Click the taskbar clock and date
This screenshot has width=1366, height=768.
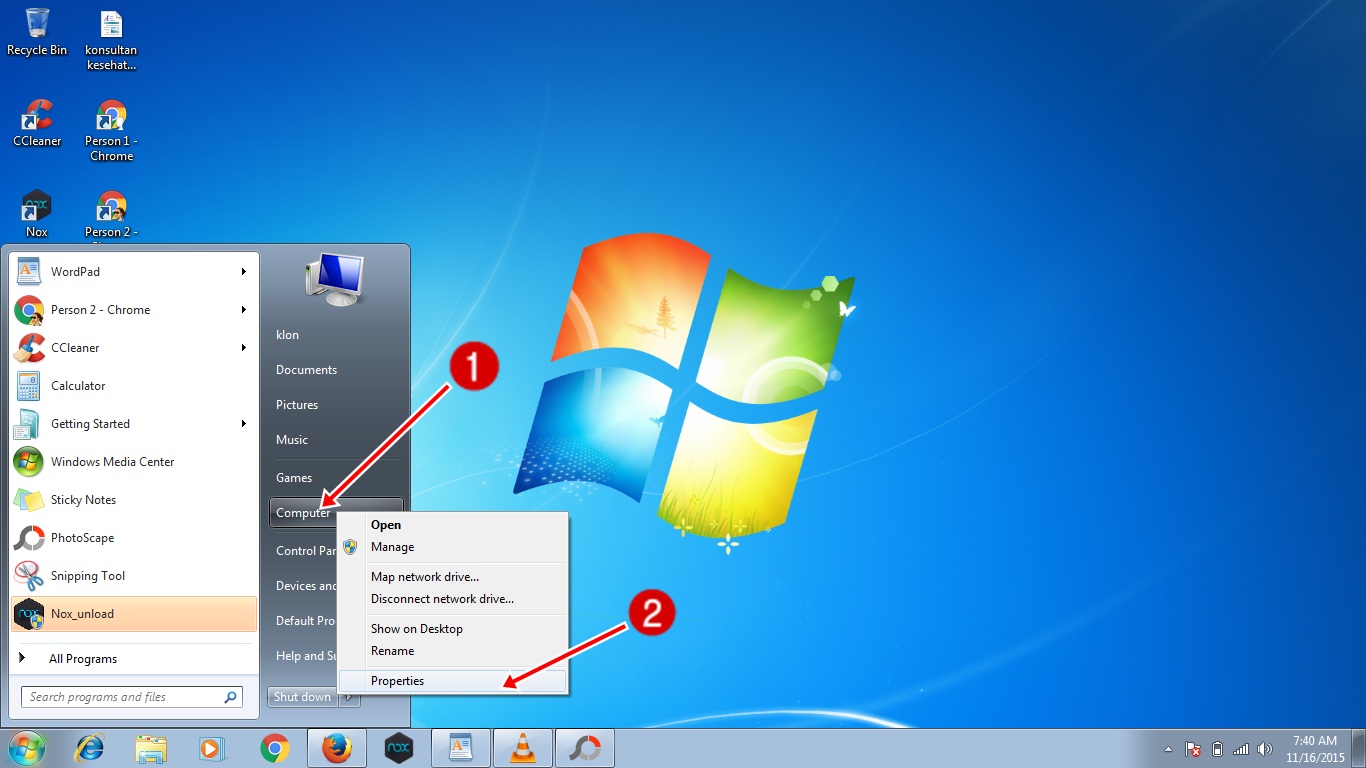pyautogui.click(x=1314, y=749)
